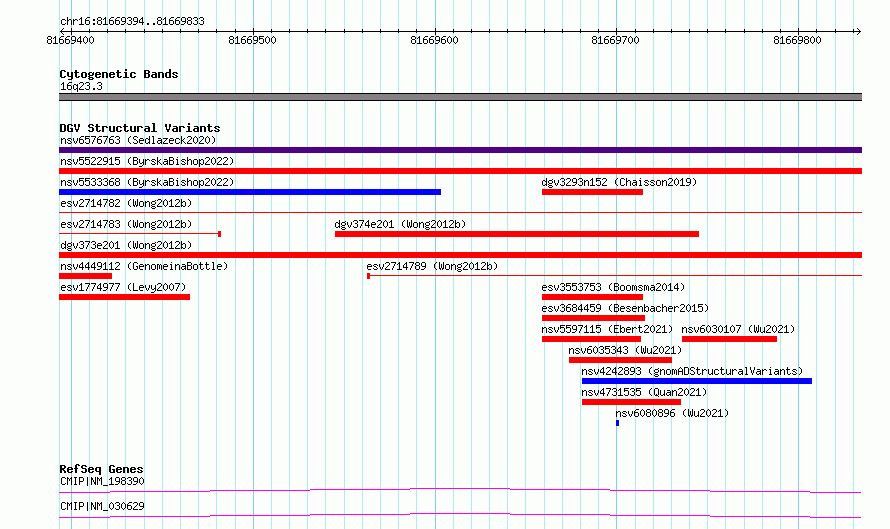Viewport: 890px width, 529px height.
Task: Open nsv6035343 (Wu2021) label
Action: 625,350
